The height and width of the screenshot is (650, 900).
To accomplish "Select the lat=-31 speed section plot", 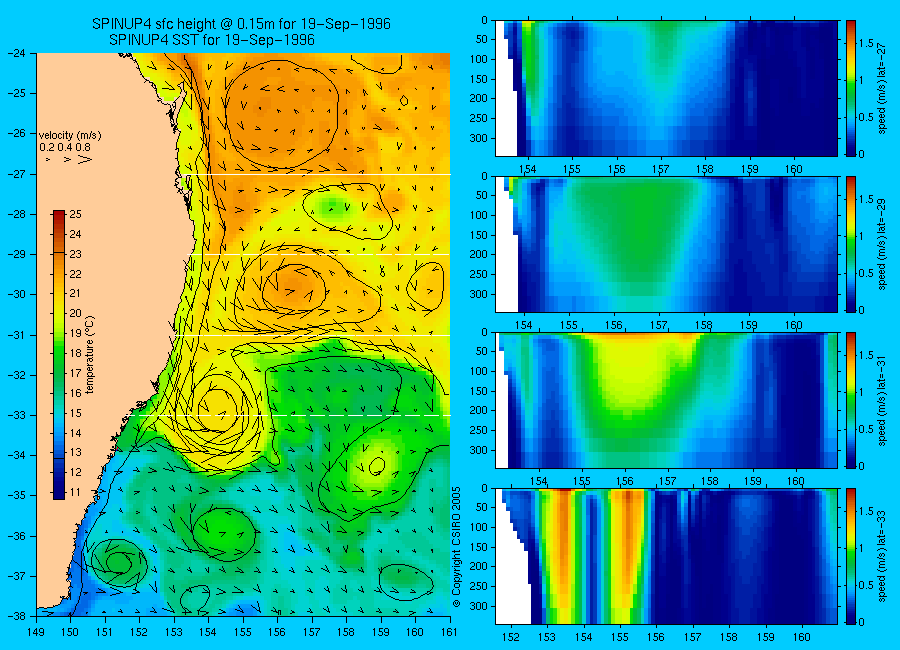I will pos(666,400).
